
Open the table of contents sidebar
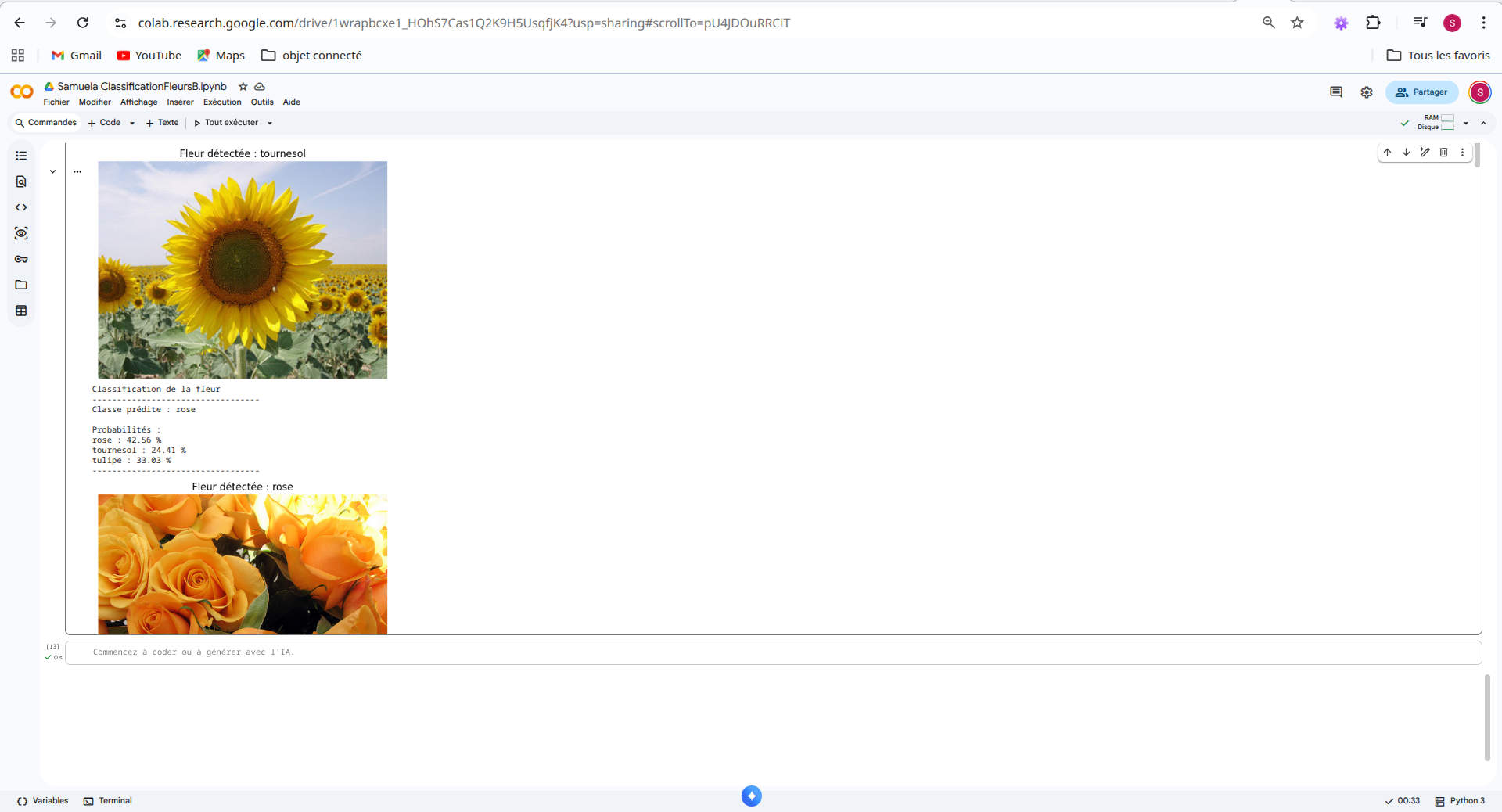coord(21,156)
